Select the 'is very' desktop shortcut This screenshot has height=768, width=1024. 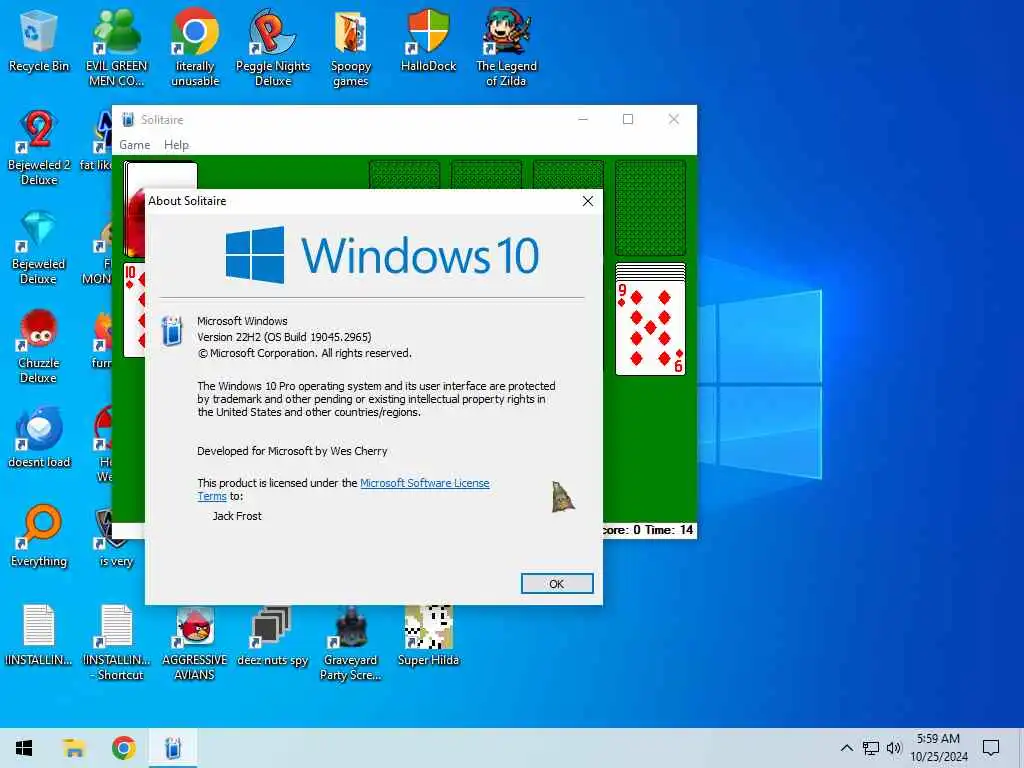pos(116,537)
